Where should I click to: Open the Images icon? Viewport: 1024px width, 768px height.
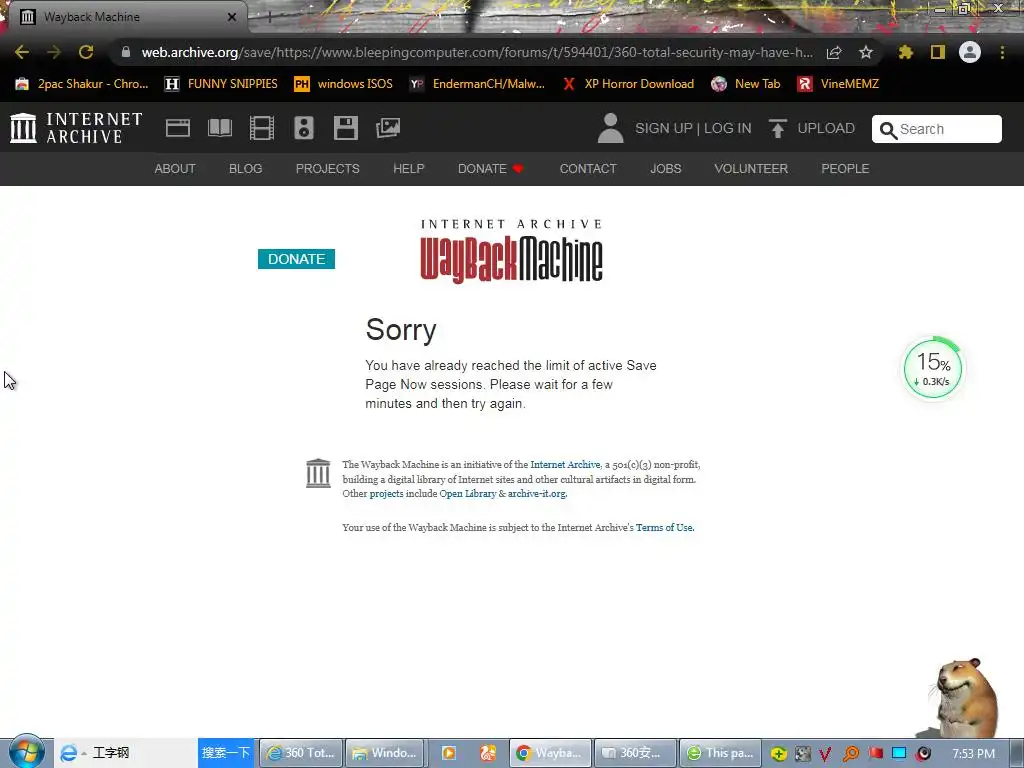click(388, 128)
